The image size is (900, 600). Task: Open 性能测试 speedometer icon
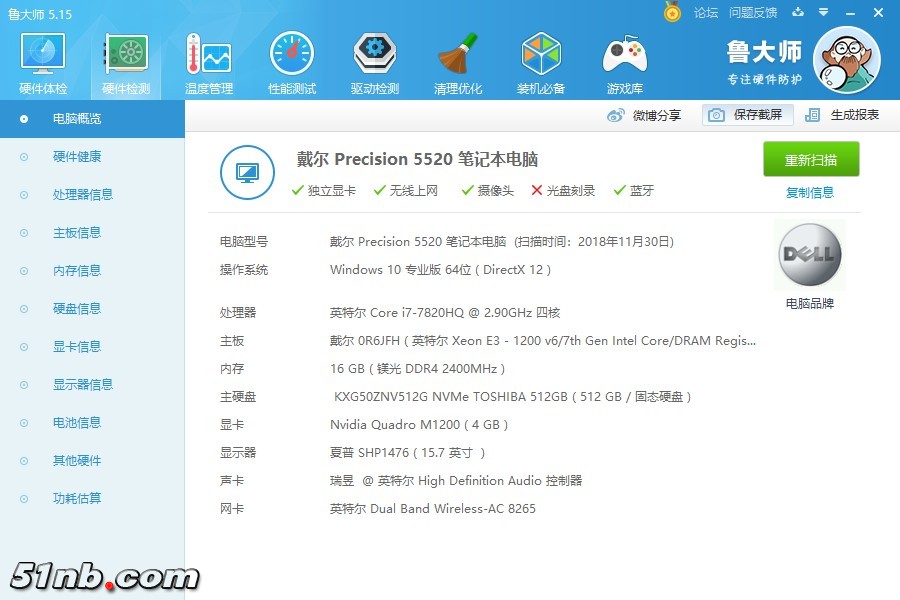[x=292, y=56]
